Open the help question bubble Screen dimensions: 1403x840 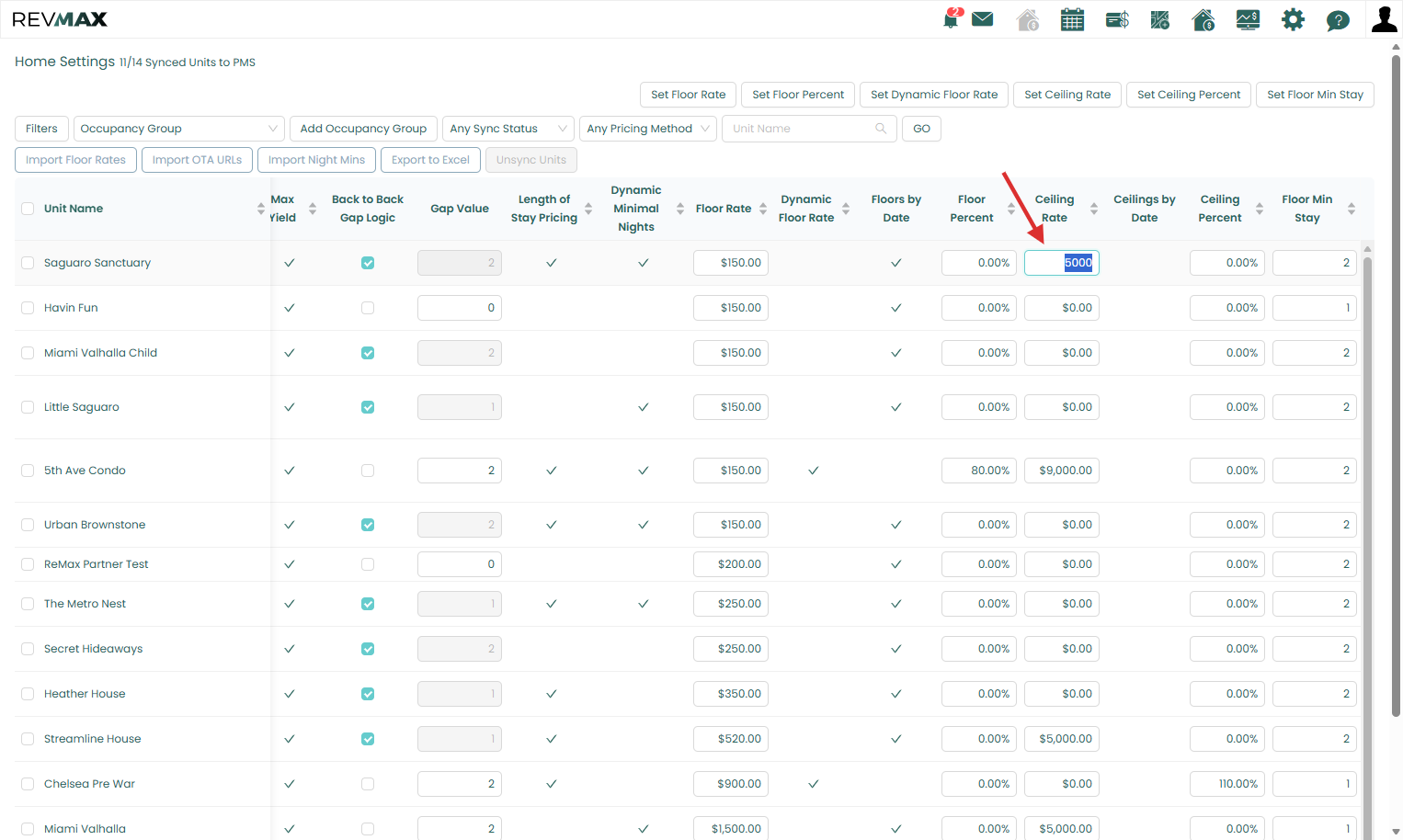click(1338, 20)
